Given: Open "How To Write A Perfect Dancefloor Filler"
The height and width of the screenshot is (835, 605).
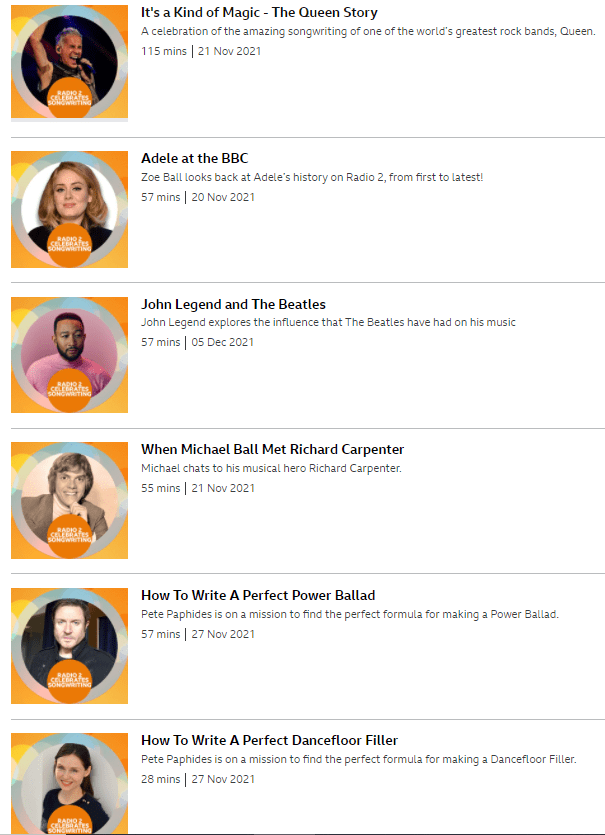Looking at the screenshot, I should click(x=269, y=740).
